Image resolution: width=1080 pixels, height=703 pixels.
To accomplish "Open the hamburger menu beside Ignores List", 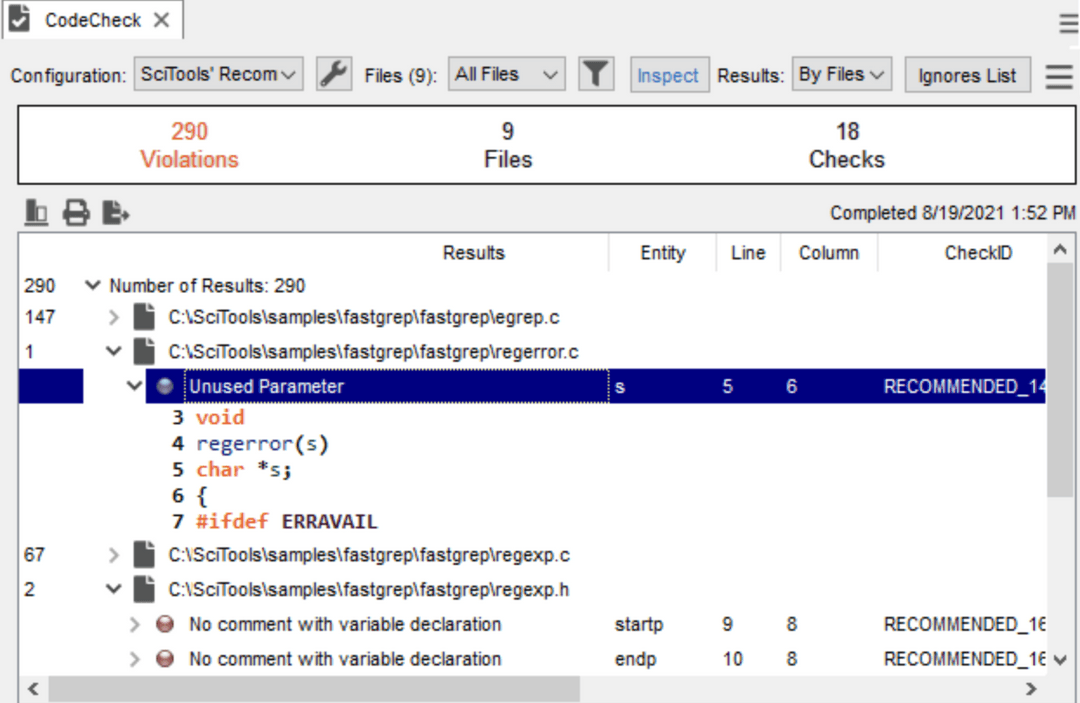I will click(x=1059, y=75).
